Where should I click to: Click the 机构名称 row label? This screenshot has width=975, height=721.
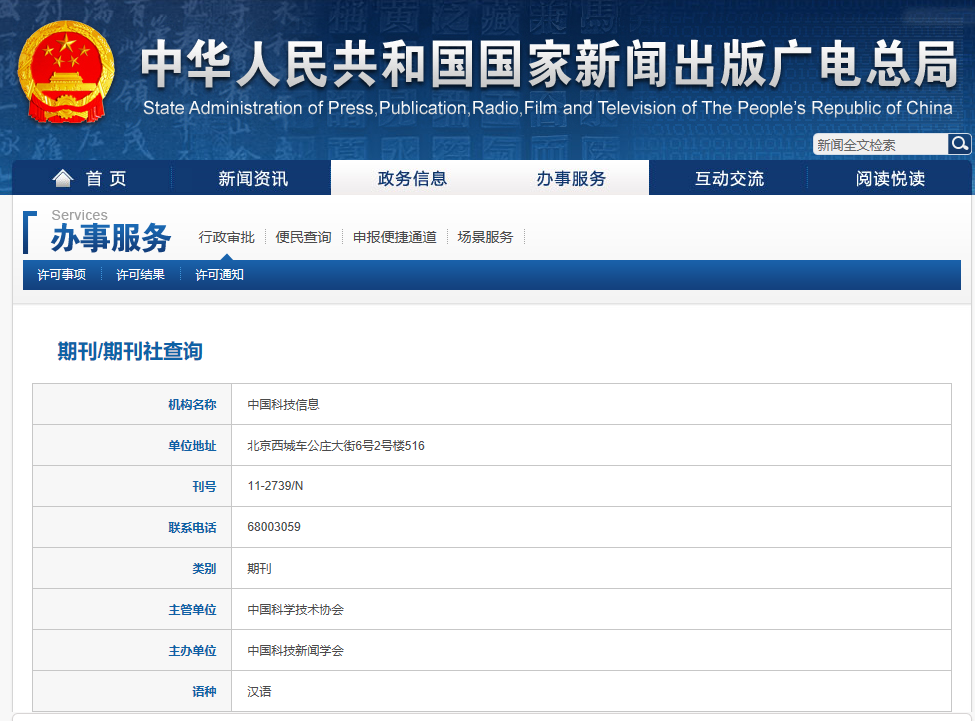click(192, 405)
